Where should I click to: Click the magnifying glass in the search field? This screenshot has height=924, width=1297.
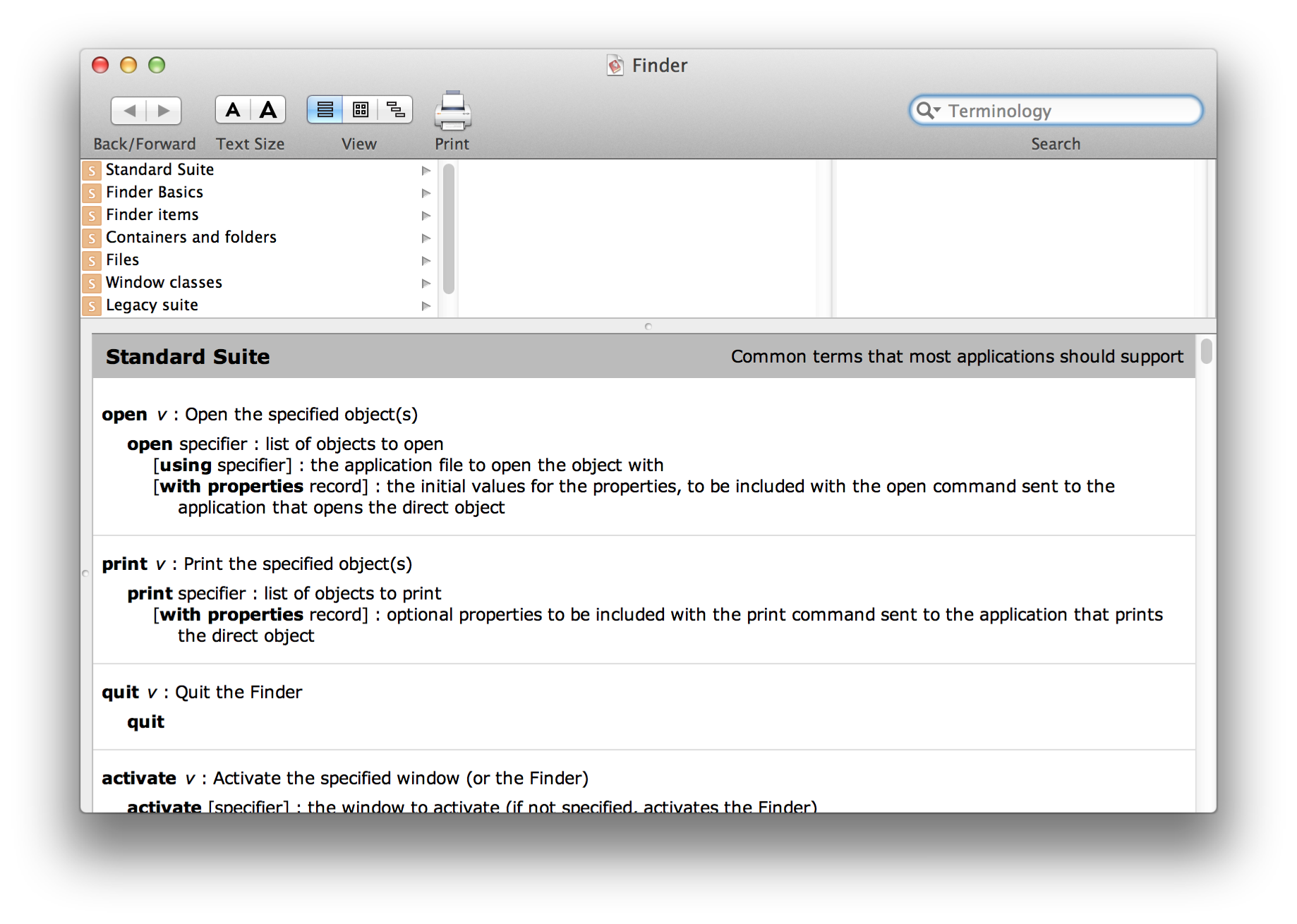coord(927,111)
